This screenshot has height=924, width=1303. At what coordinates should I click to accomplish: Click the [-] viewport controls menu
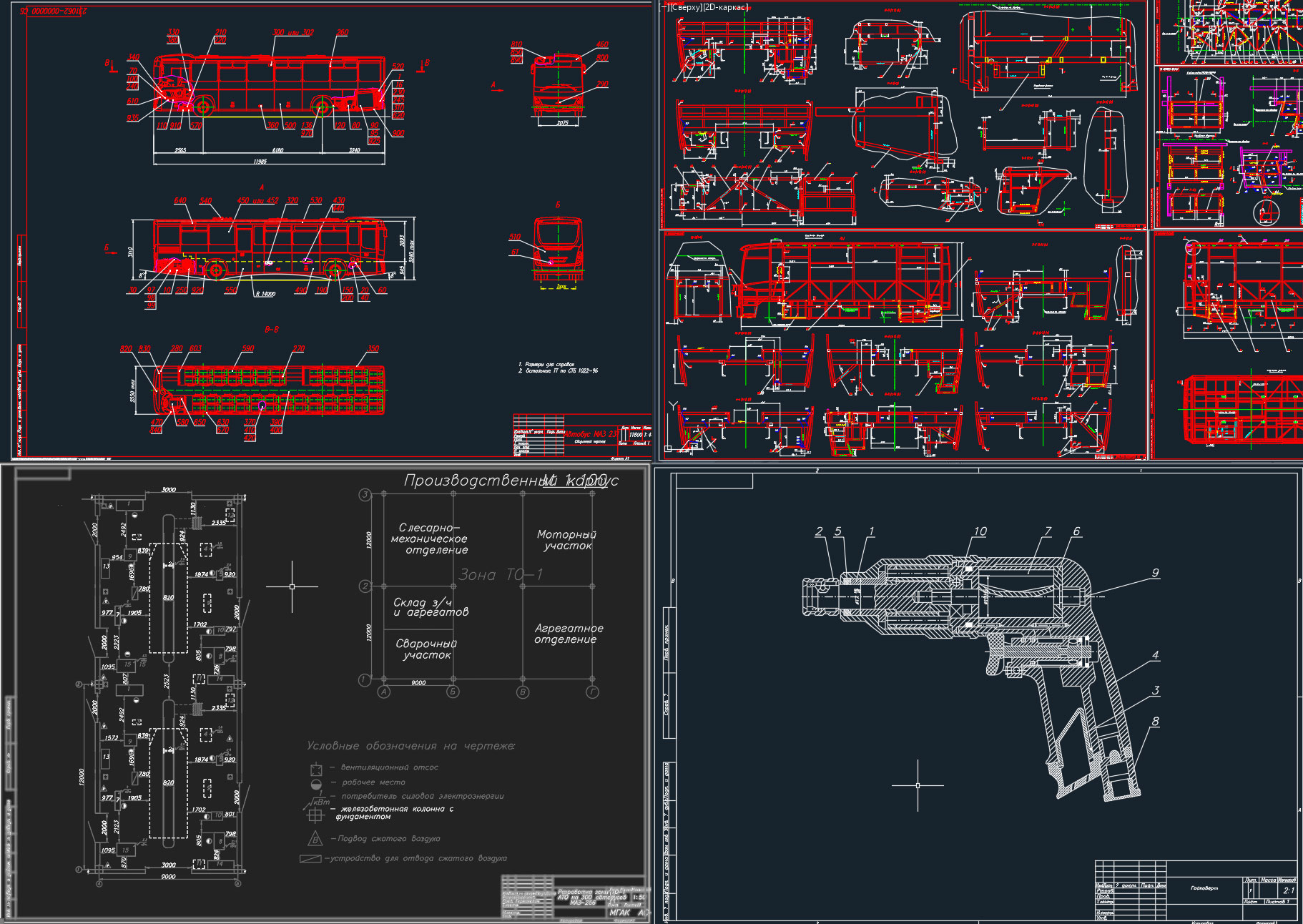click(x=663, y=7)
